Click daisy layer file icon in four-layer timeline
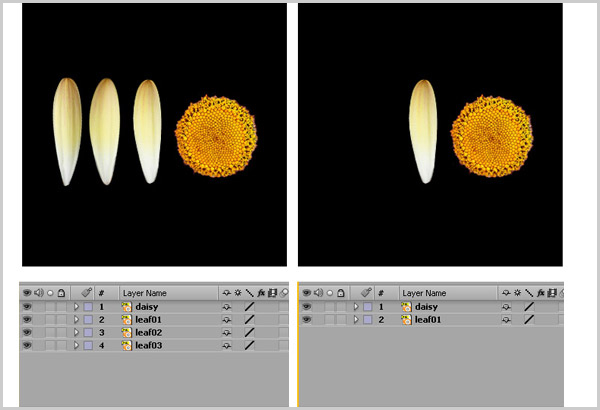Screen dimensions: 600x410 (127, 307)
